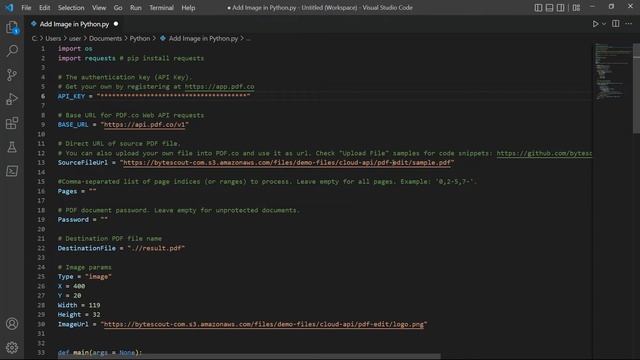Screen dimensions: 640x360
Task: Follow the github.com/bytescout link
Action: click(x=544, y=153)
